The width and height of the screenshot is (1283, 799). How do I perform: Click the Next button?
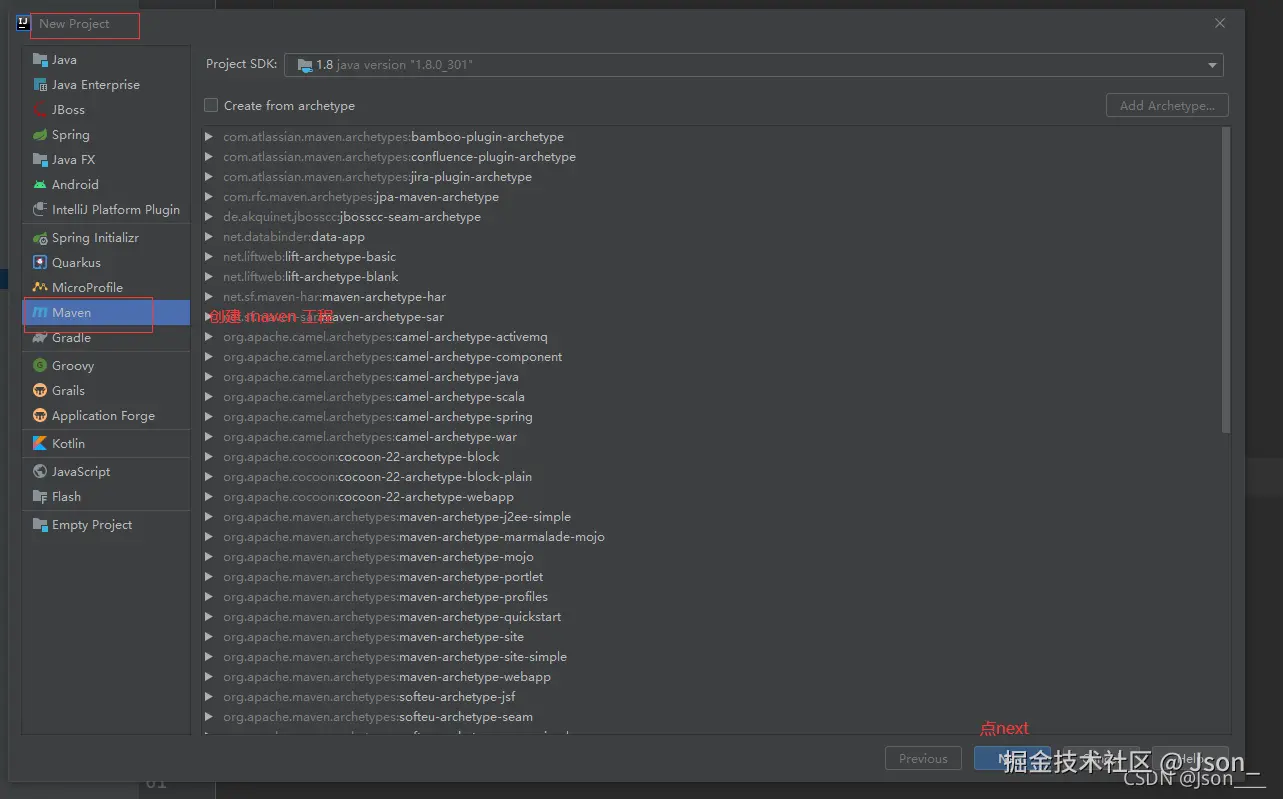click(x=1012, y=759)
